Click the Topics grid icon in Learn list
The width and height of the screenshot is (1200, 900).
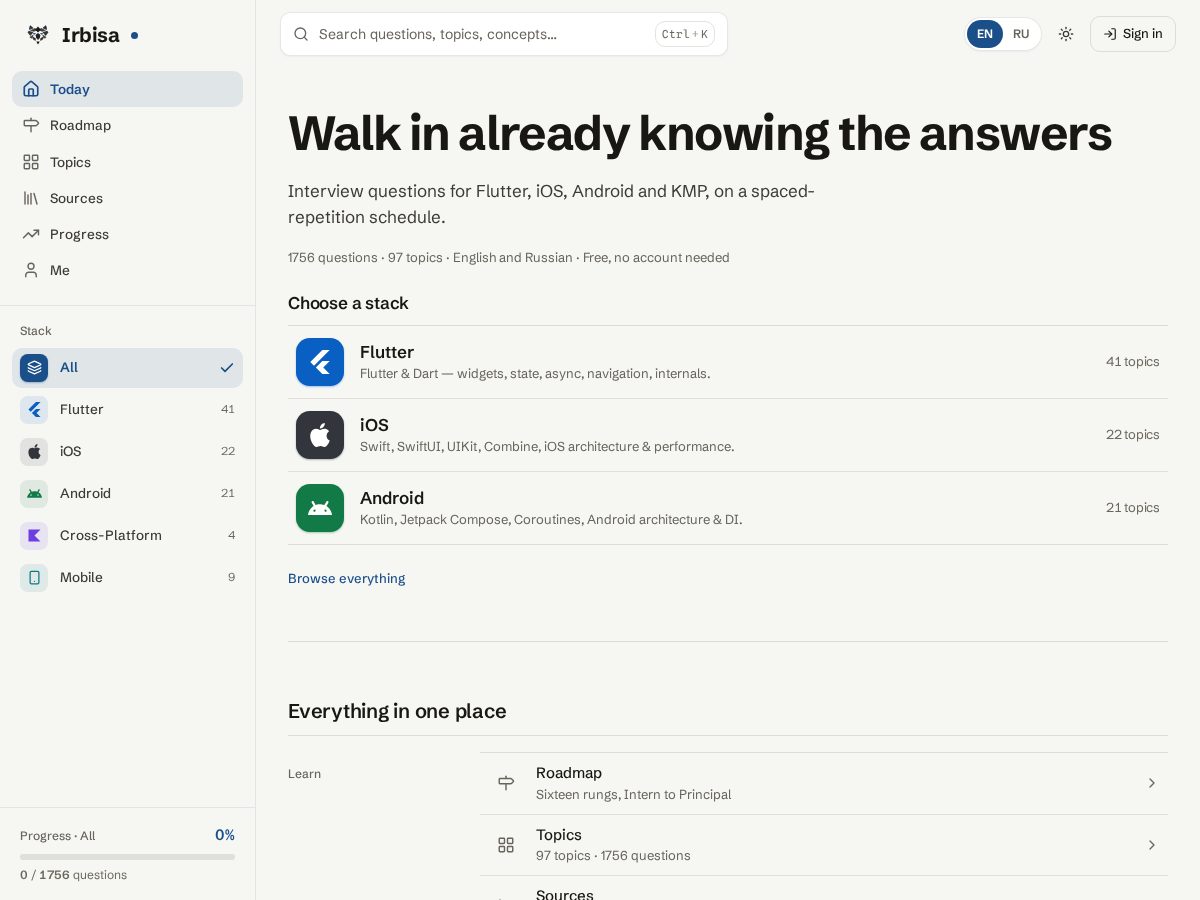(506, 845)
